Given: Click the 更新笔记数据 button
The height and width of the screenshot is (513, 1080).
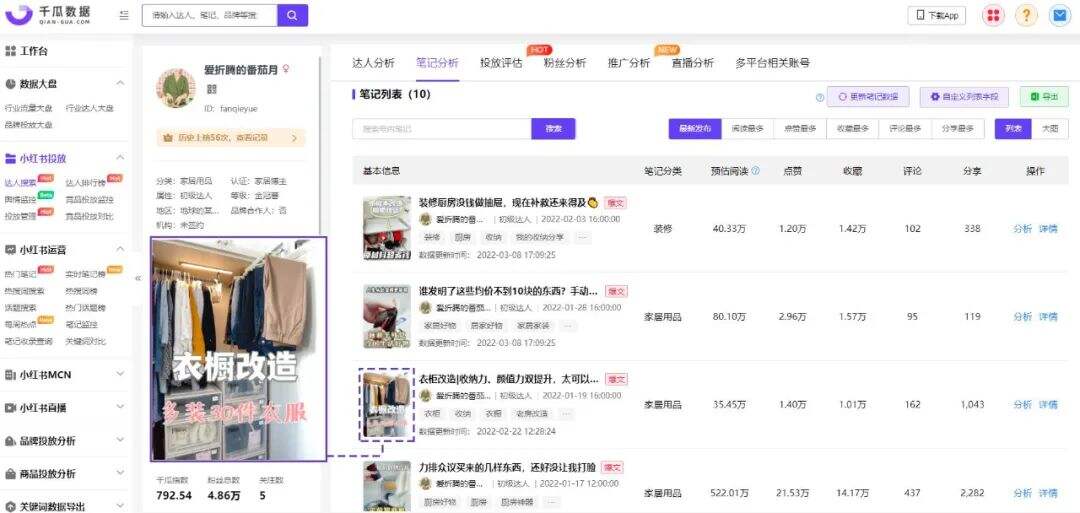Looking at the screenshot, I should click(868, 97).
